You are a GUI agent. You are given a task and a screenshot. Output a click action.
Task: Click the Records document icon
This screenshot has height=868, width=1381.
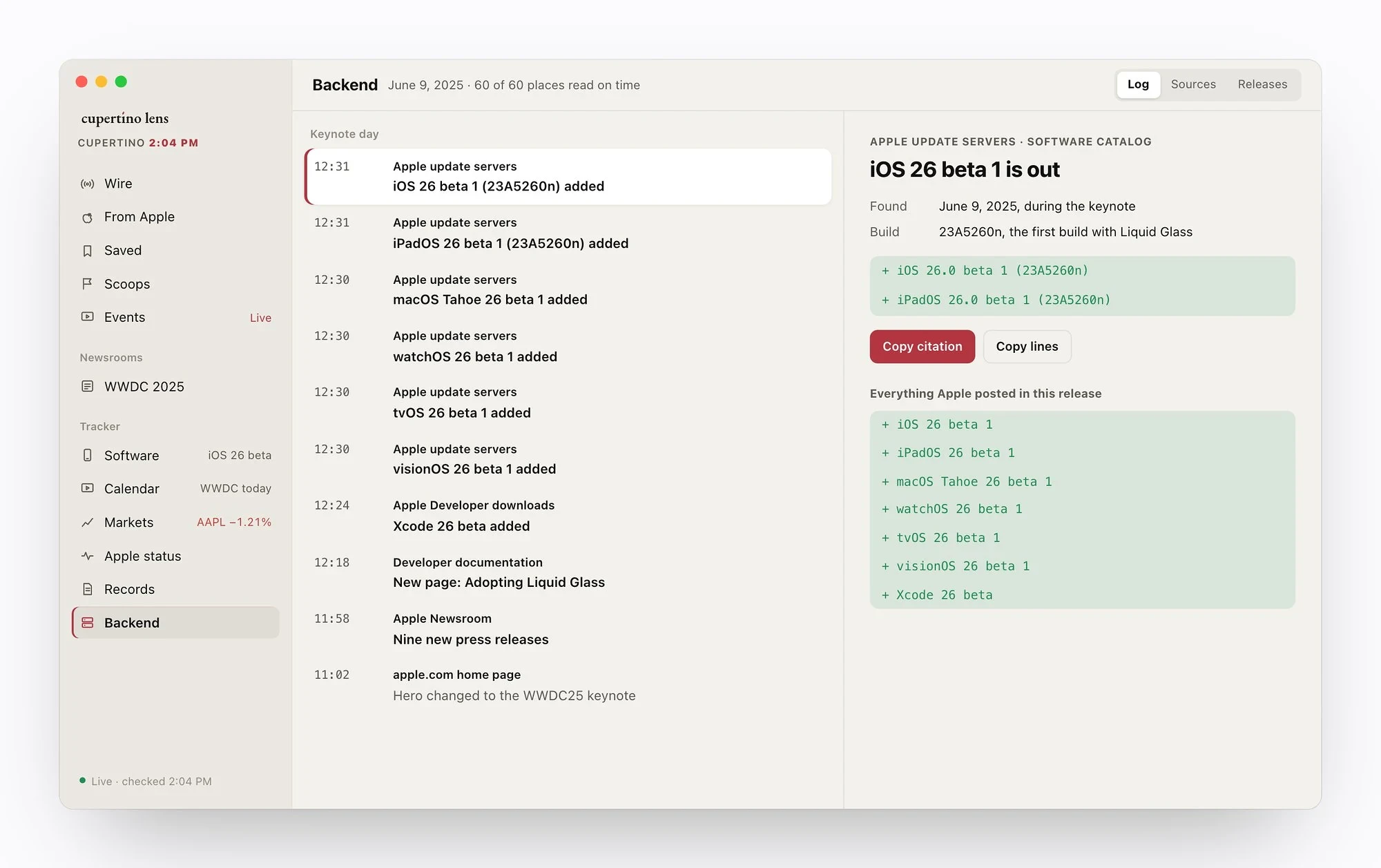87,590
